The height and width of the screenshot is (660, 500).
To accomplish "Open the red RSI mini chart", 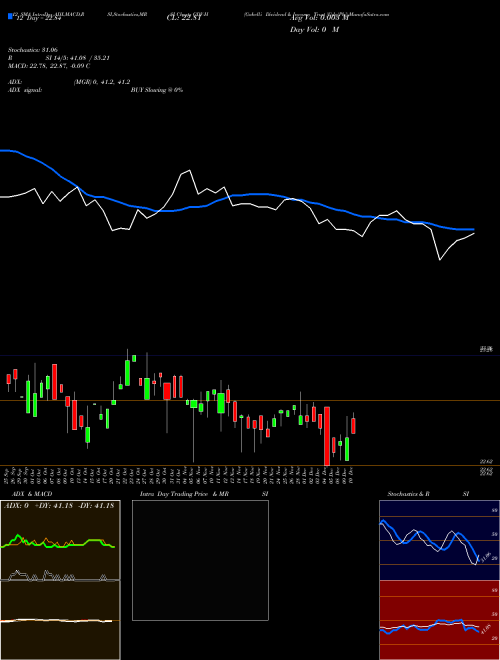I will click(x=439, y=620).
